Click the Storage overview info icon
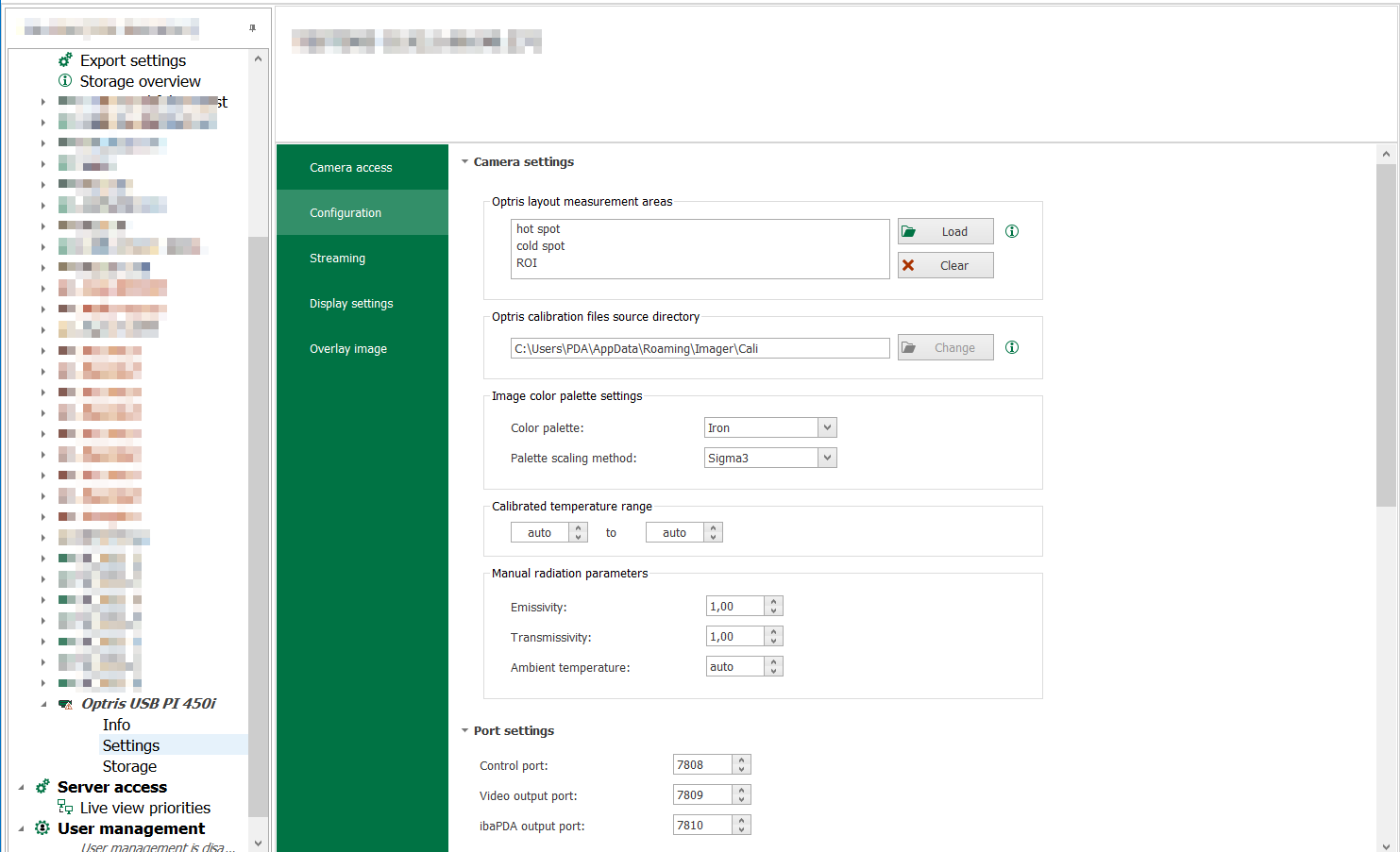The width and height of the screenshot is (1400, 852). coord(65,81)
